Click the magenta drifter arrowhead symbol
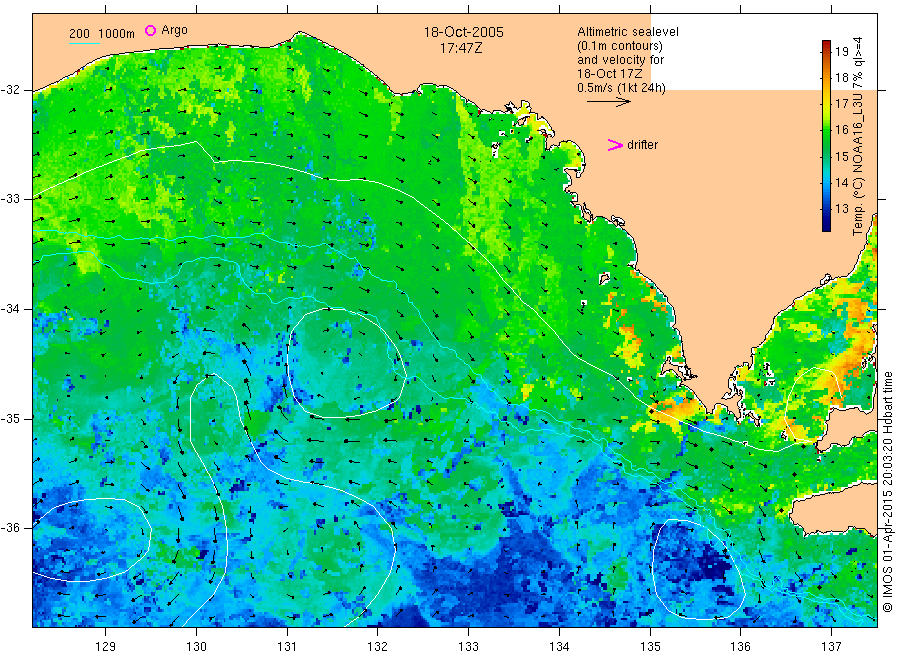Image resolution: width=900 pixels, height=660 pixels. click(615, 145)
